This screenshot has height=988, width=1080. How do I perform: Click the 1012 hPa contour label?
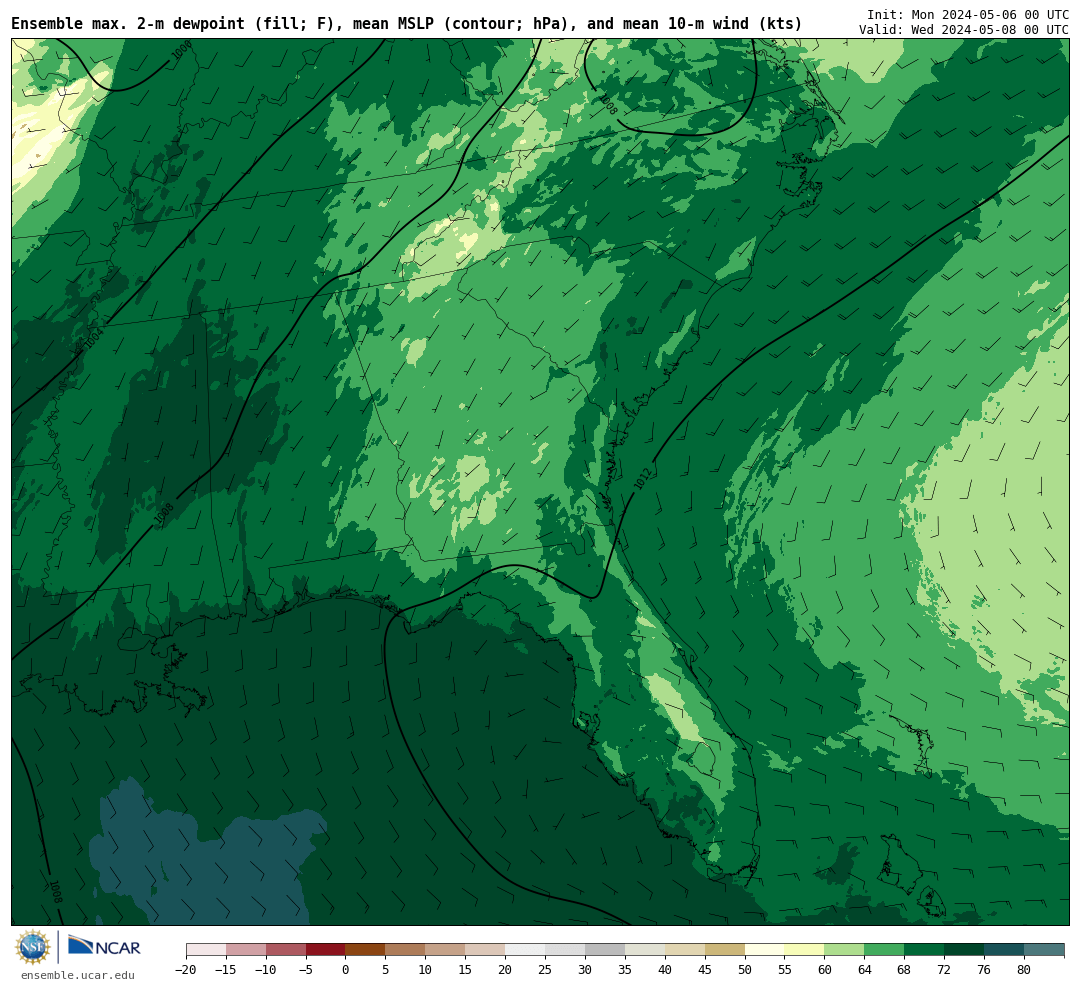pos(643,478)
